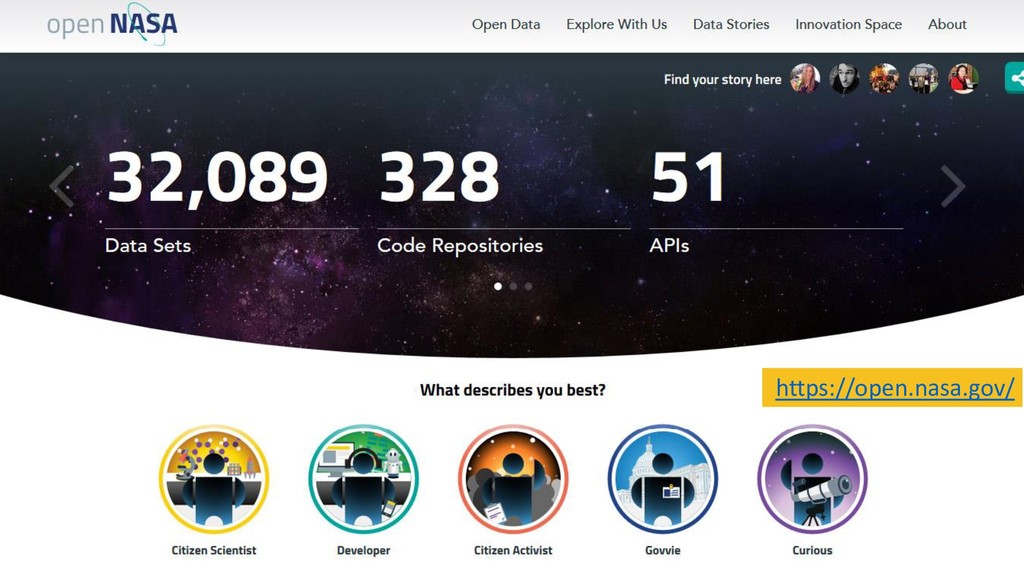Viewport: 1024px width, 576px height.
Task: Select the Citizen Activist persona icon
Action: coord(513,479)
